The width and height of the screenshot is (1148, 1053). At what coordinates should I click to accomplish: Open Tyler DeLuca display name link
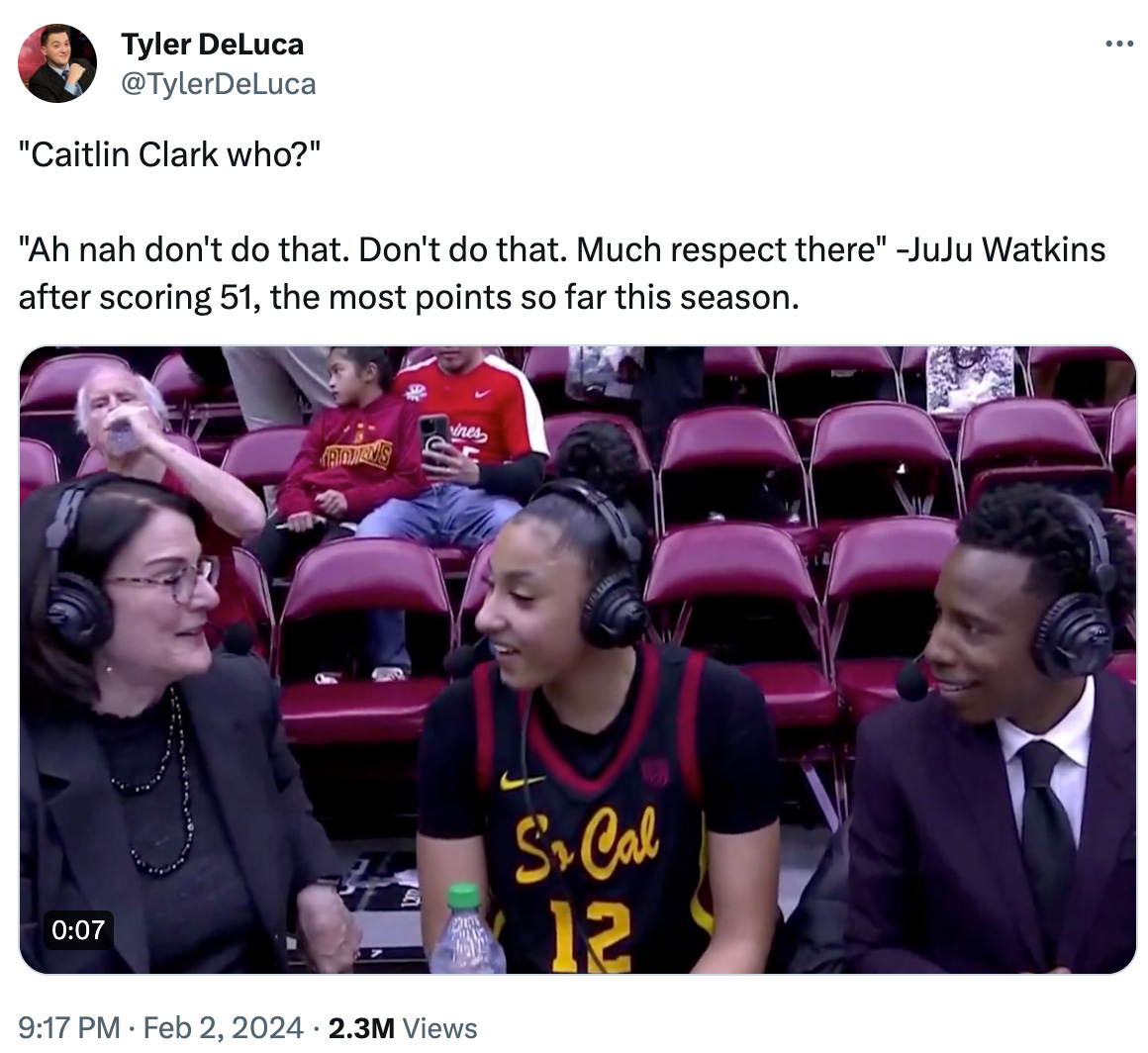(x=213, y=44)
